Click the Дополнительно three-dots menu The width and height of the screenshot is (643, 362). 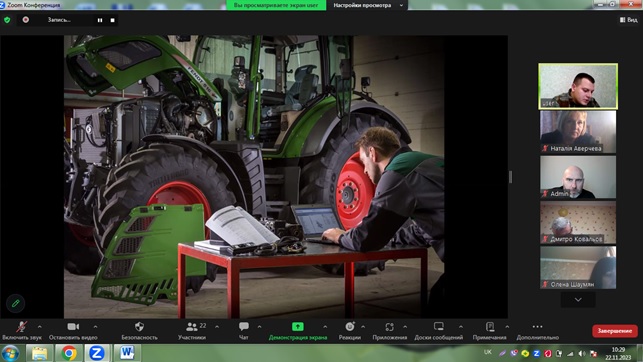point(537,327)
